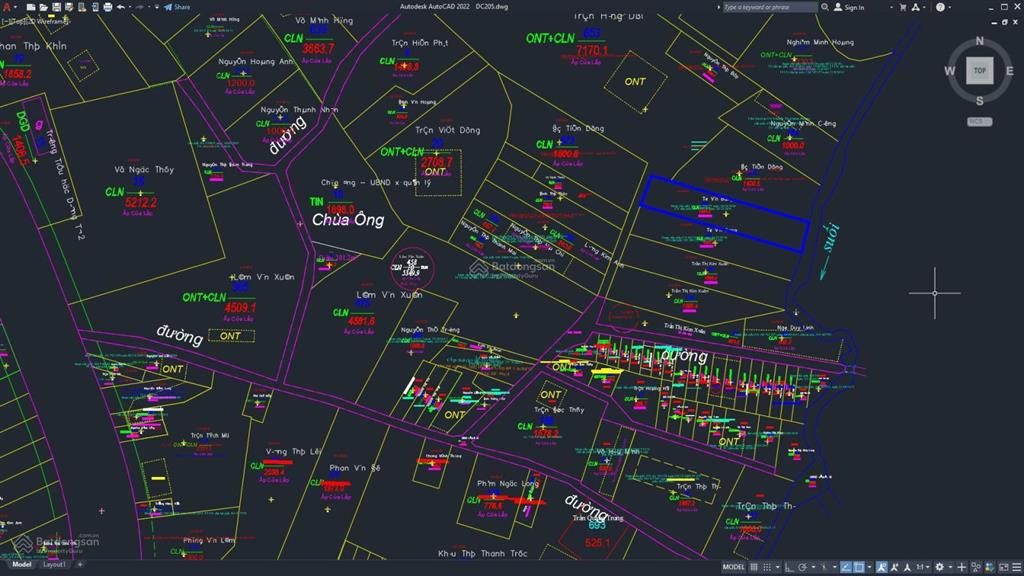
Task: Click the E compass direction on ViewCube
Action: (x=1010, y=71)
